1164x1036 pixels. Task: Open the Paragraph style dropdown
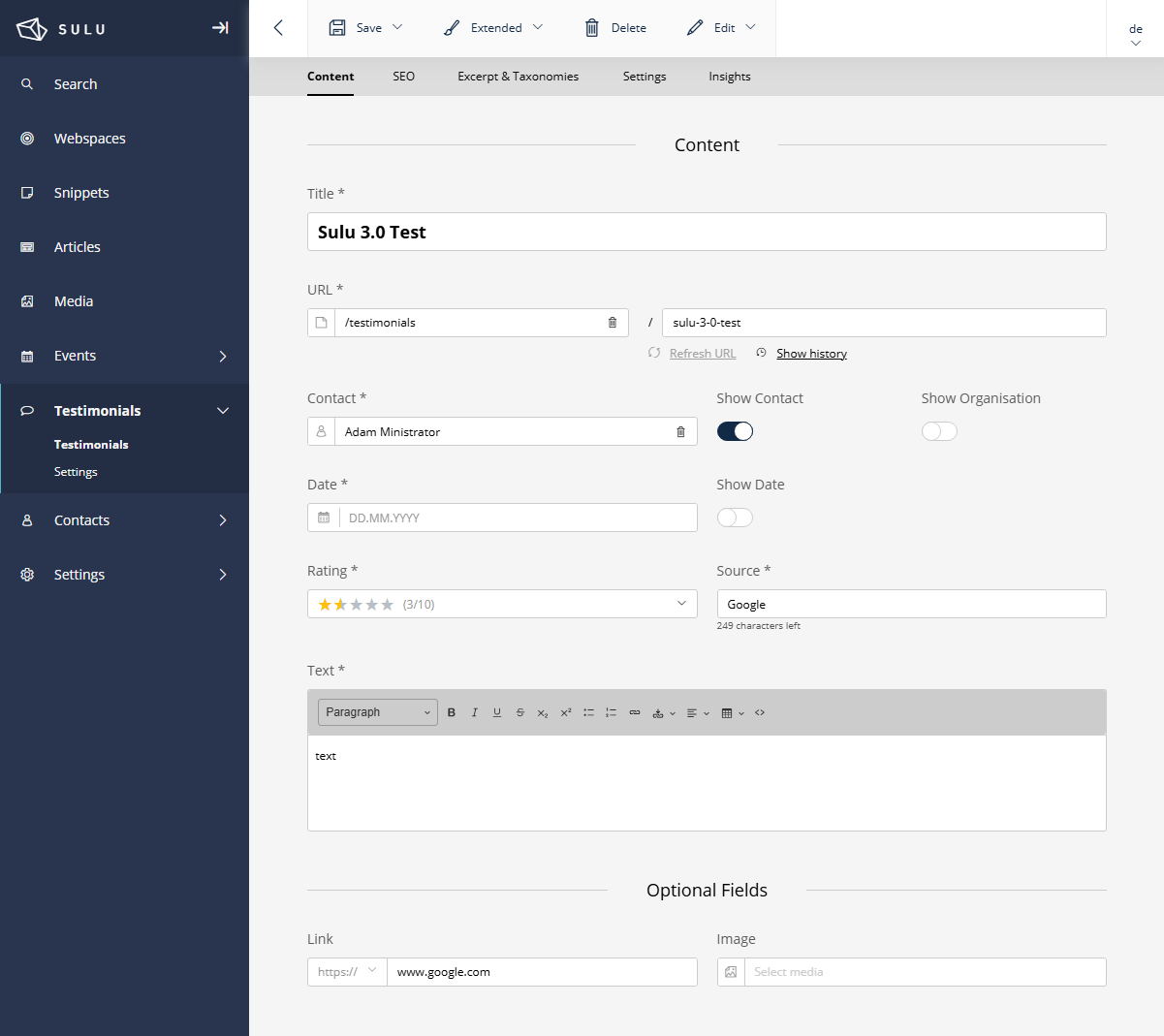(377, 712)
